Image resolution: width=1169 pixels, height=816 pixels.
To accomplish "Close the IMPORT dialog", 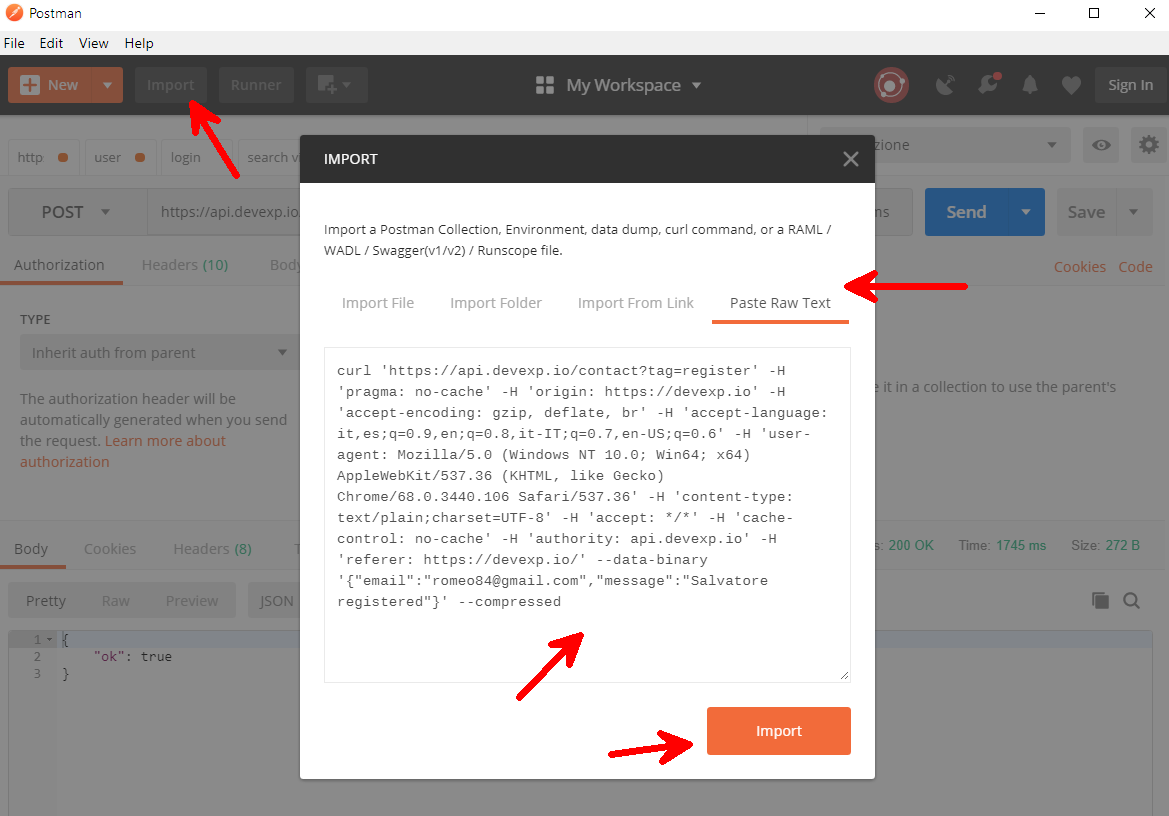I will click(851, 159).
